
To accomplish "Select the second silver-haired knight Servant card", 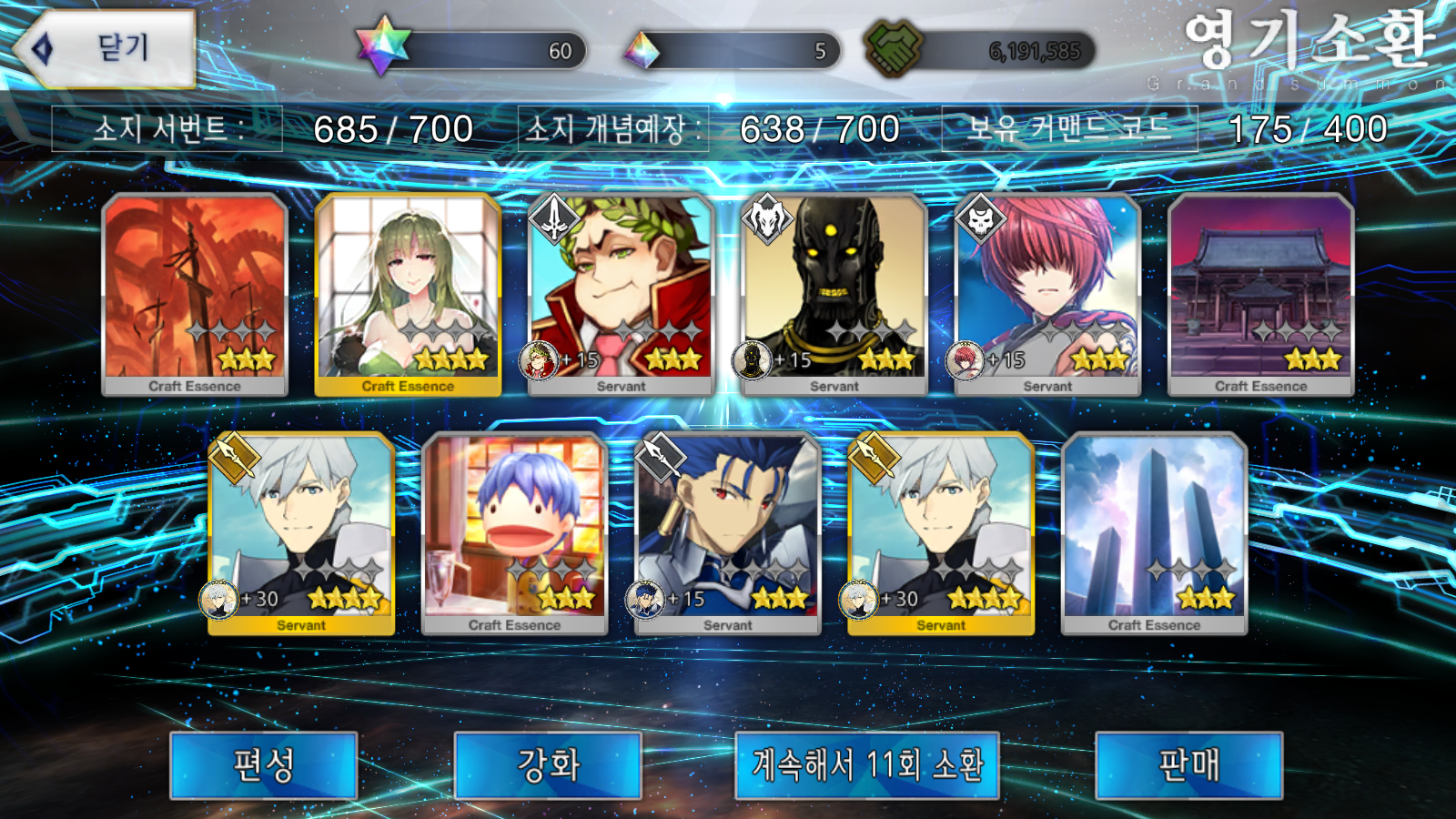I will click(941, 534).
